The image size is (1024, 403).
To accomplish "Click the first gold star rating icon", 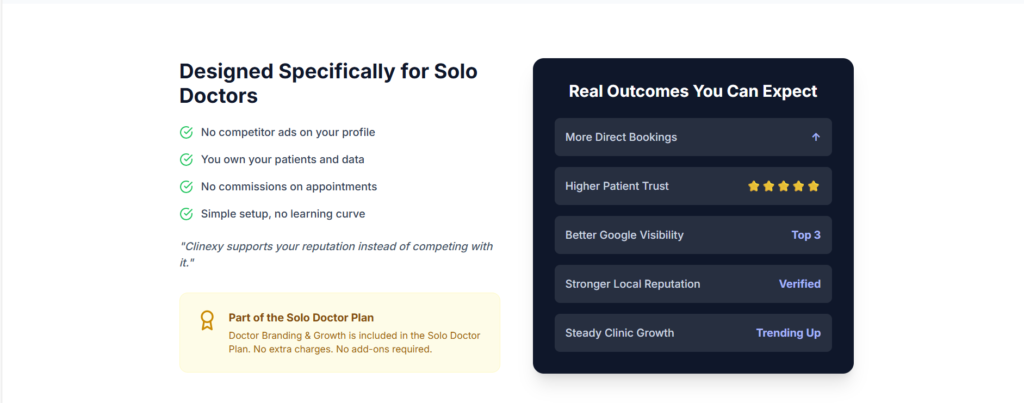I will (754, 186).
